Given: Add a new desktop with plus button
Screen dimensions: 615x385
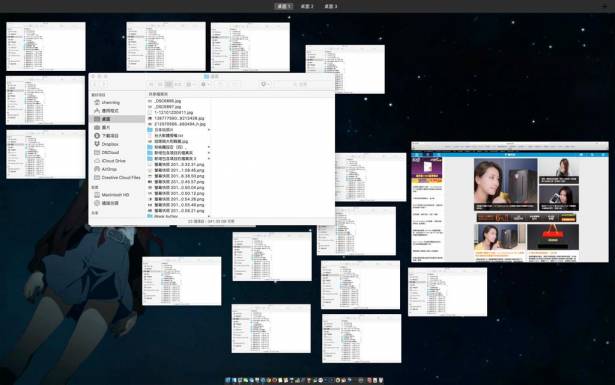Looking at the screenshot, I should click(604, 6).
